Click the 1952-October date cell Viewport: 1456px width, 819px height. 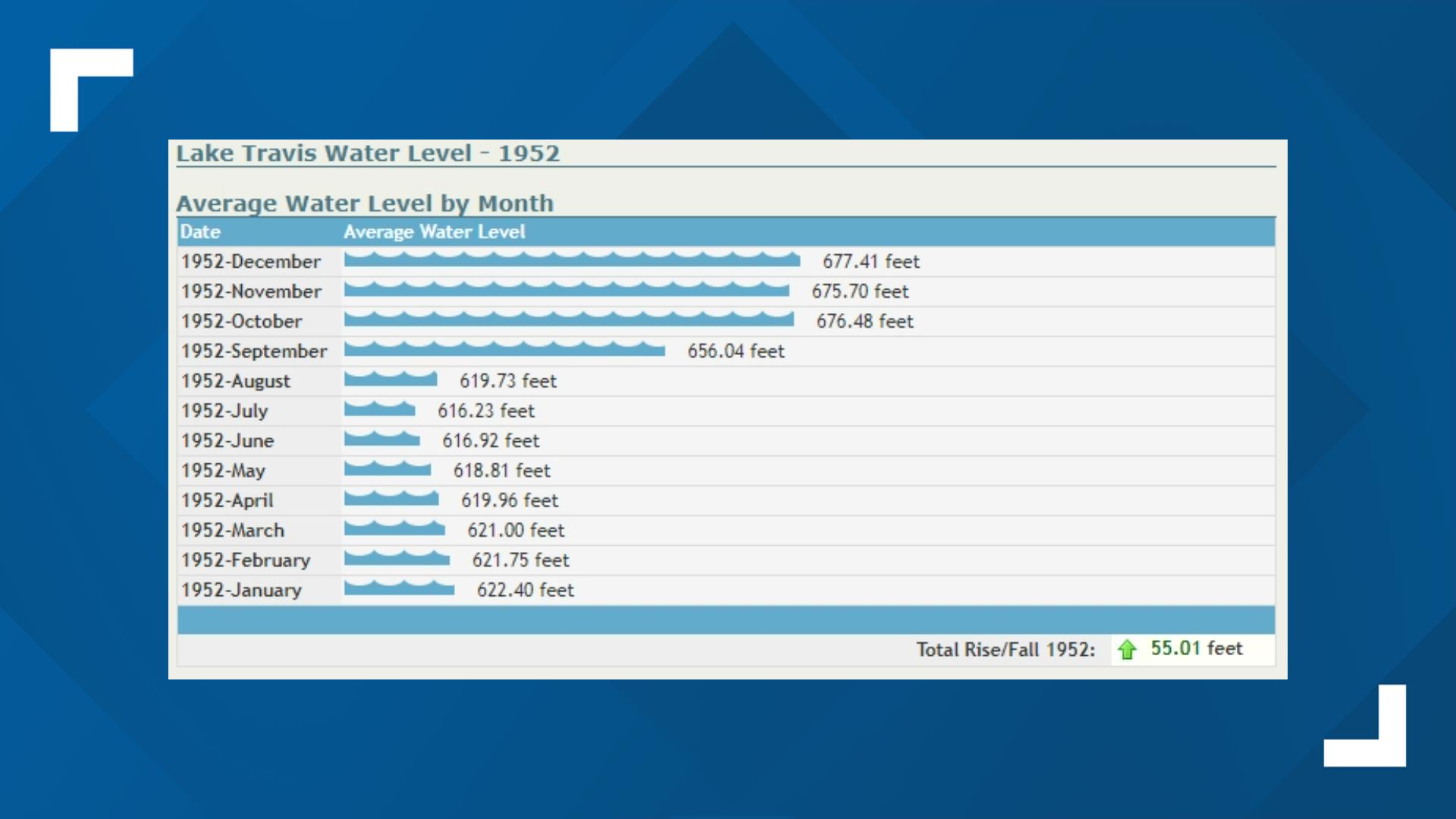(241, 322)
